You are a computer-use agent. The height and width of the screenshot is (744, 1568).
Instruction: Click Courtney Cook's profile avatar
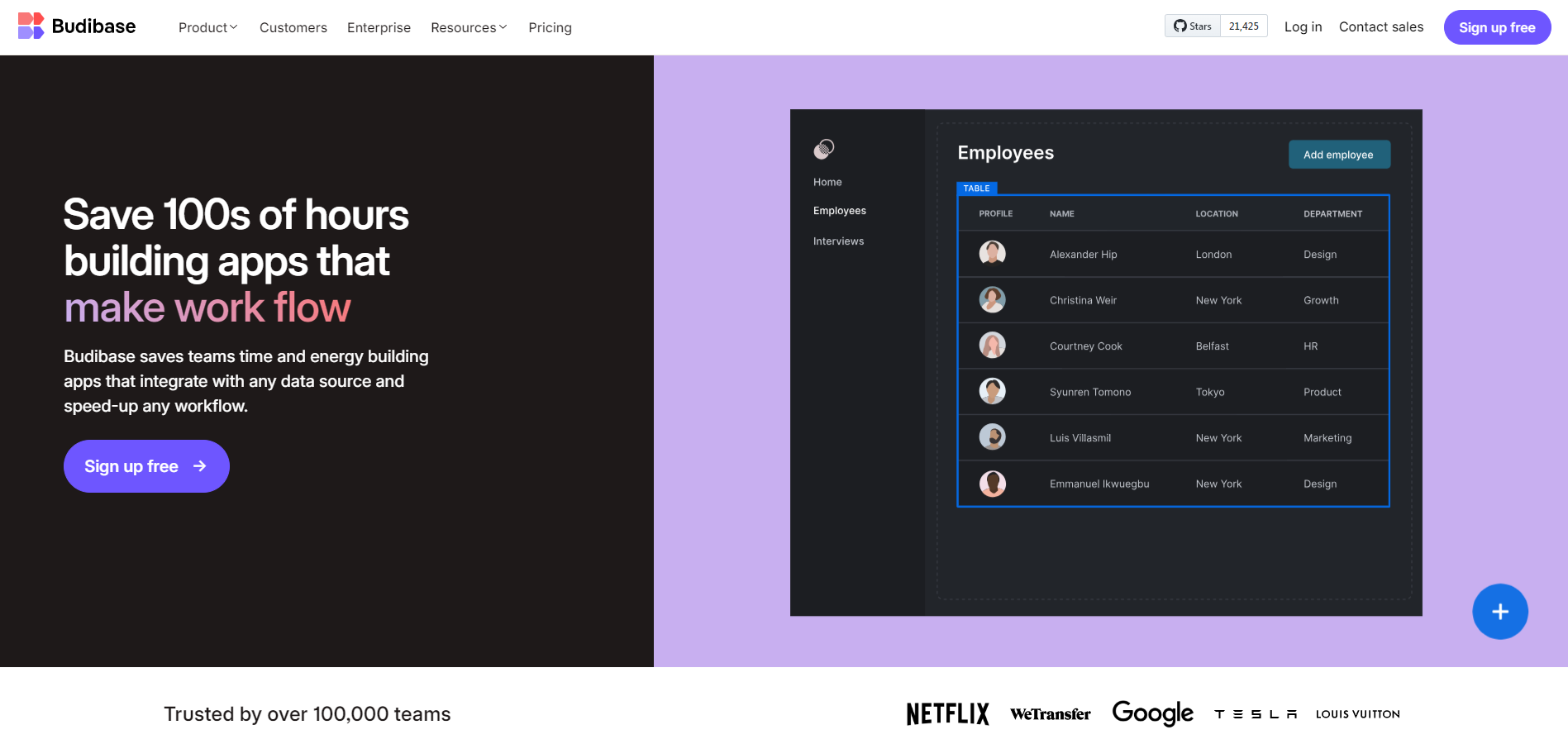click(x=992, y=345)
